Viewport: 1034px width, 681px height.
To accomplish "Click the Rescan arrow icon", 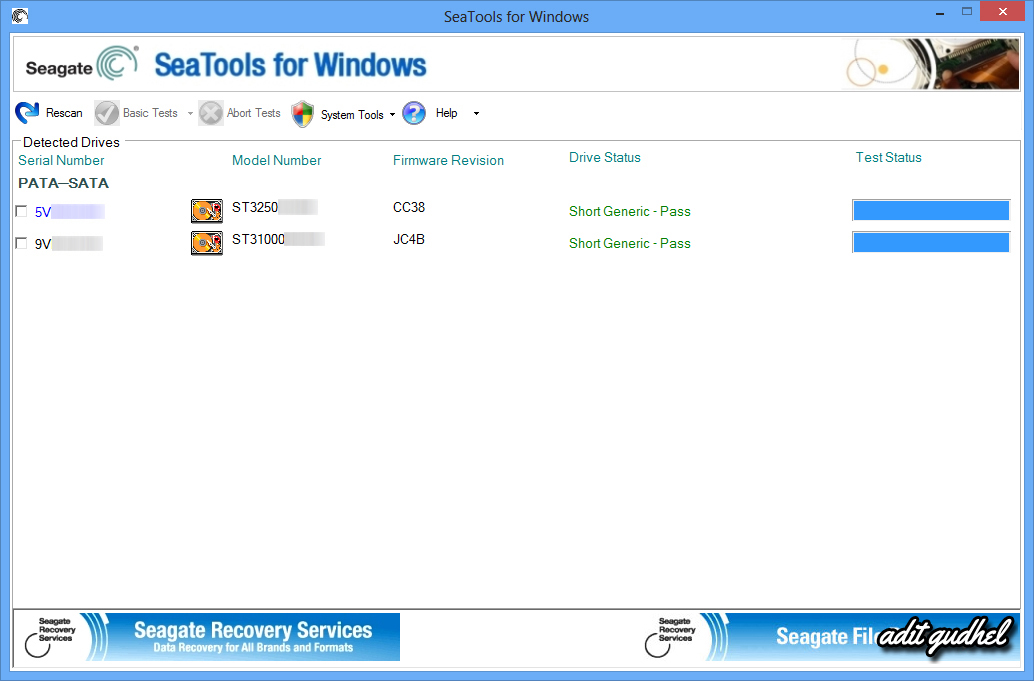I will [x=27, y=113].
